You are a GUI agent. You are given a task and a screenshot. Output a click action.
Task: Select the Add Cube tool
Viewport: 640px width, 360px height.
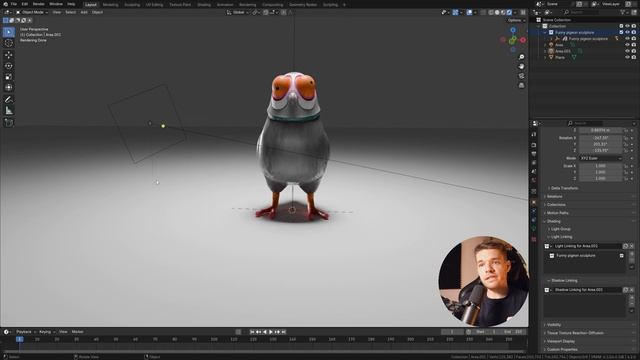[x=9, y=122]
